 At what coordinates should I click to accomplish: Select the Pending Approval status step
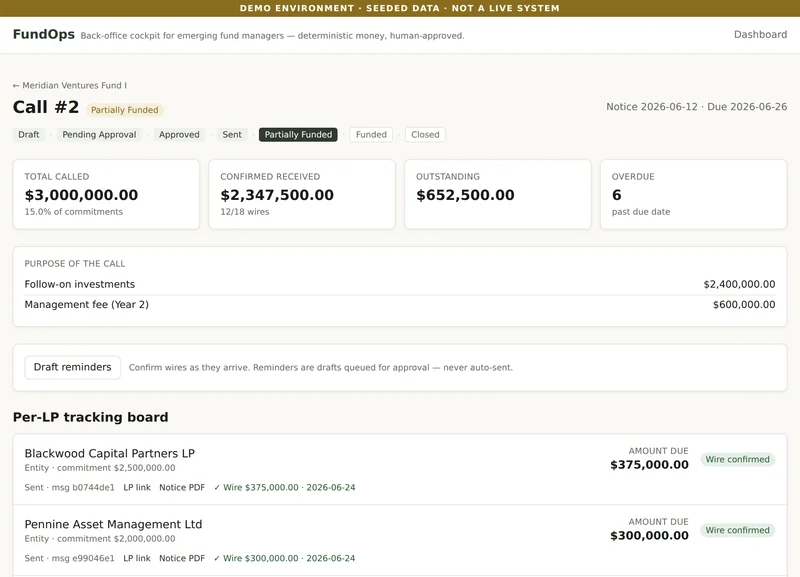point(99,135)
